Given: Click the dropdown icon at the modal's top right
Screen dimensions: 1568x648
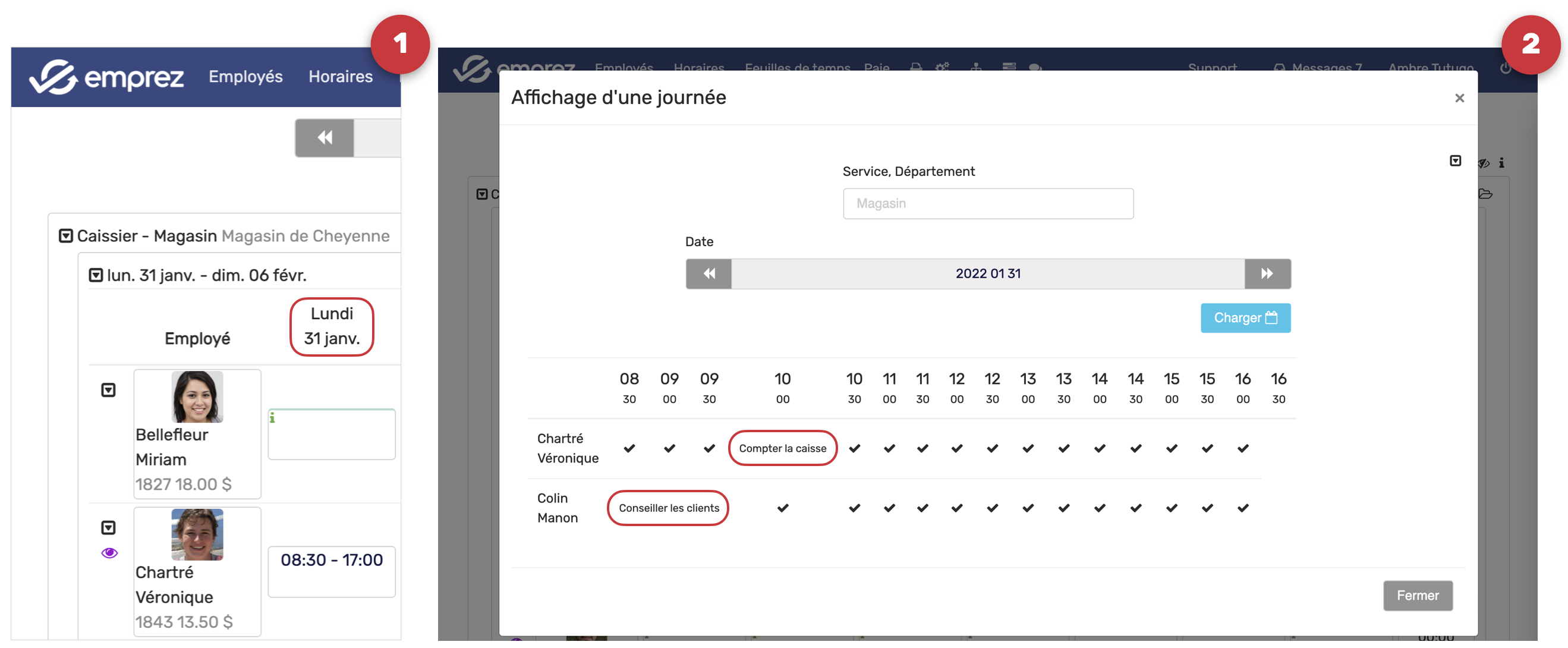Looking at the screenshot, I should click(x=1455, y=161).
